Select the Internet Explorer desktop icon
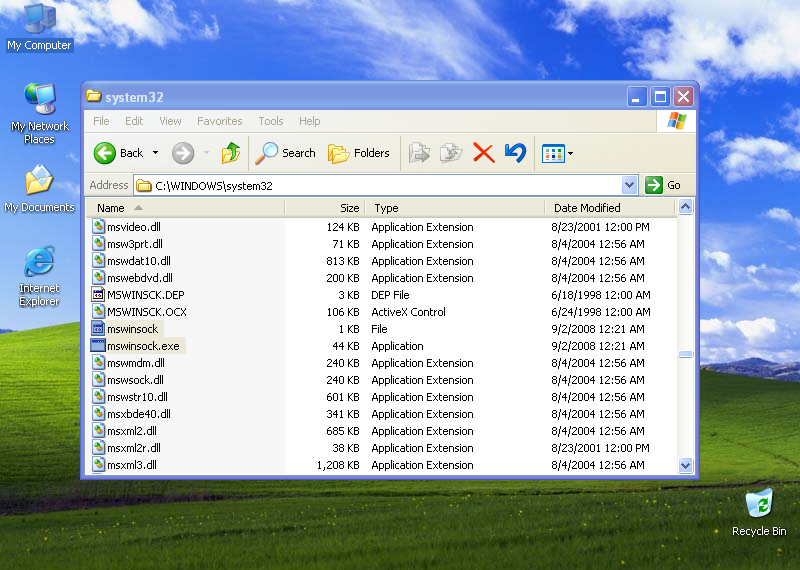800x570 pixels. pyautogui.click(x=39, y=261)
